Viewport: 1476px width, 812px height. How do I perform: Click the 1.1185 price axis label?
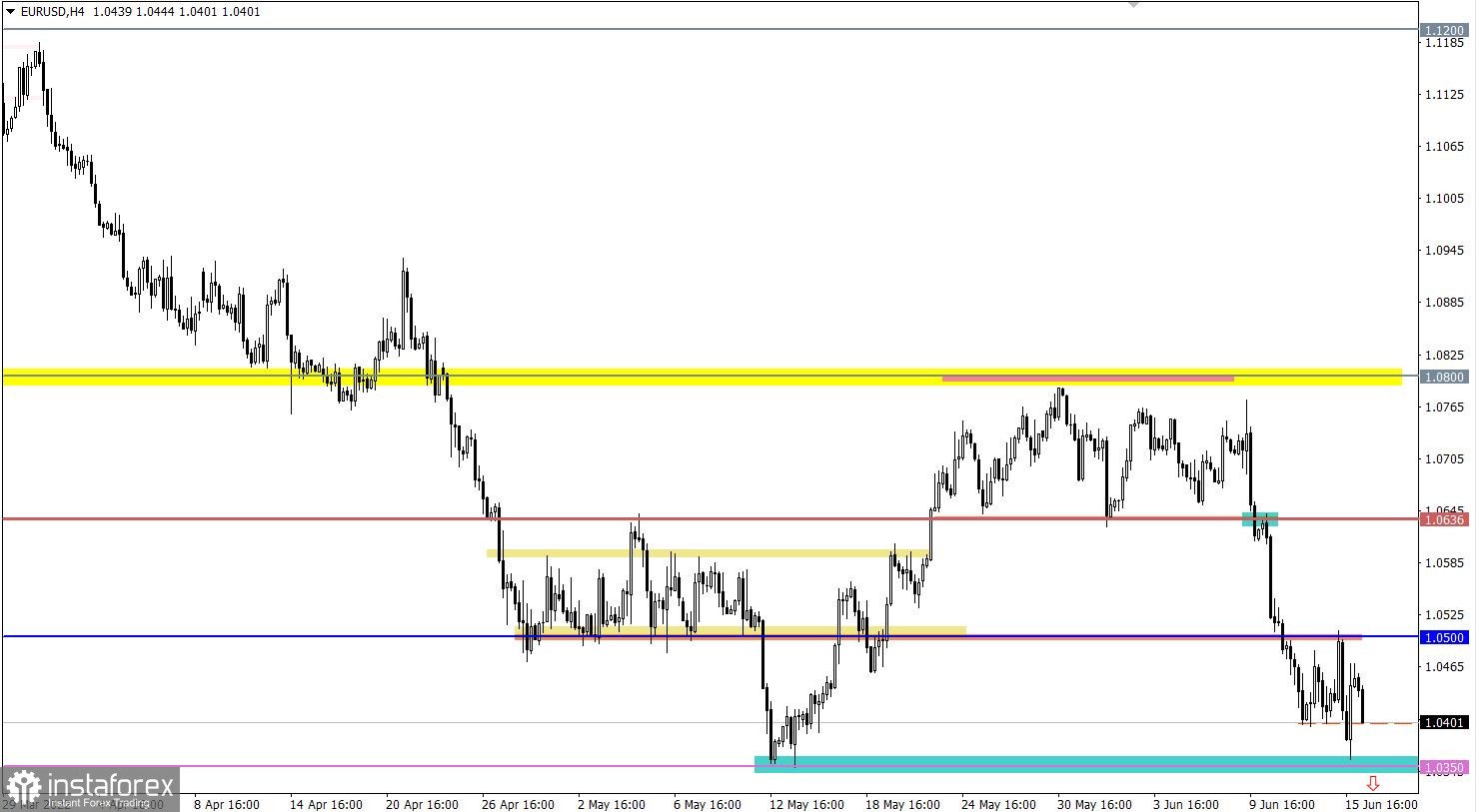[x=1446, y=43]
